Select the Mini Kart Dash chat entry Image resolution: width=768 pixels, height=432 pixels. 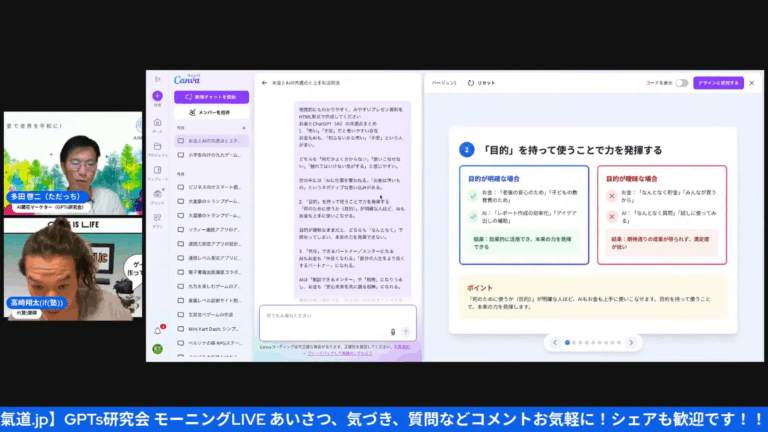point(212,329)
